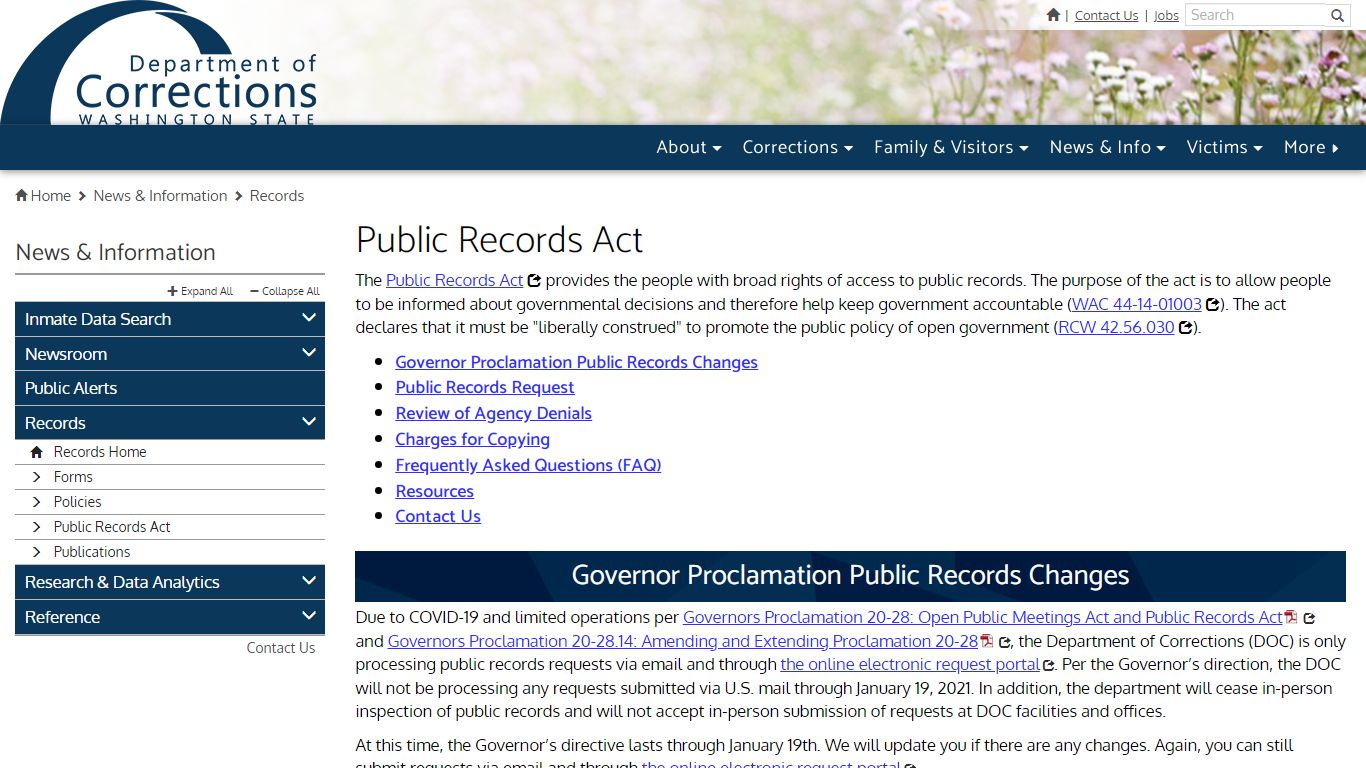The width and height of the screenshot is (1366, 768).
Task: Open Governors Proclamation 20-28 Open Public Meetings link
Action: tap(982, 617)
